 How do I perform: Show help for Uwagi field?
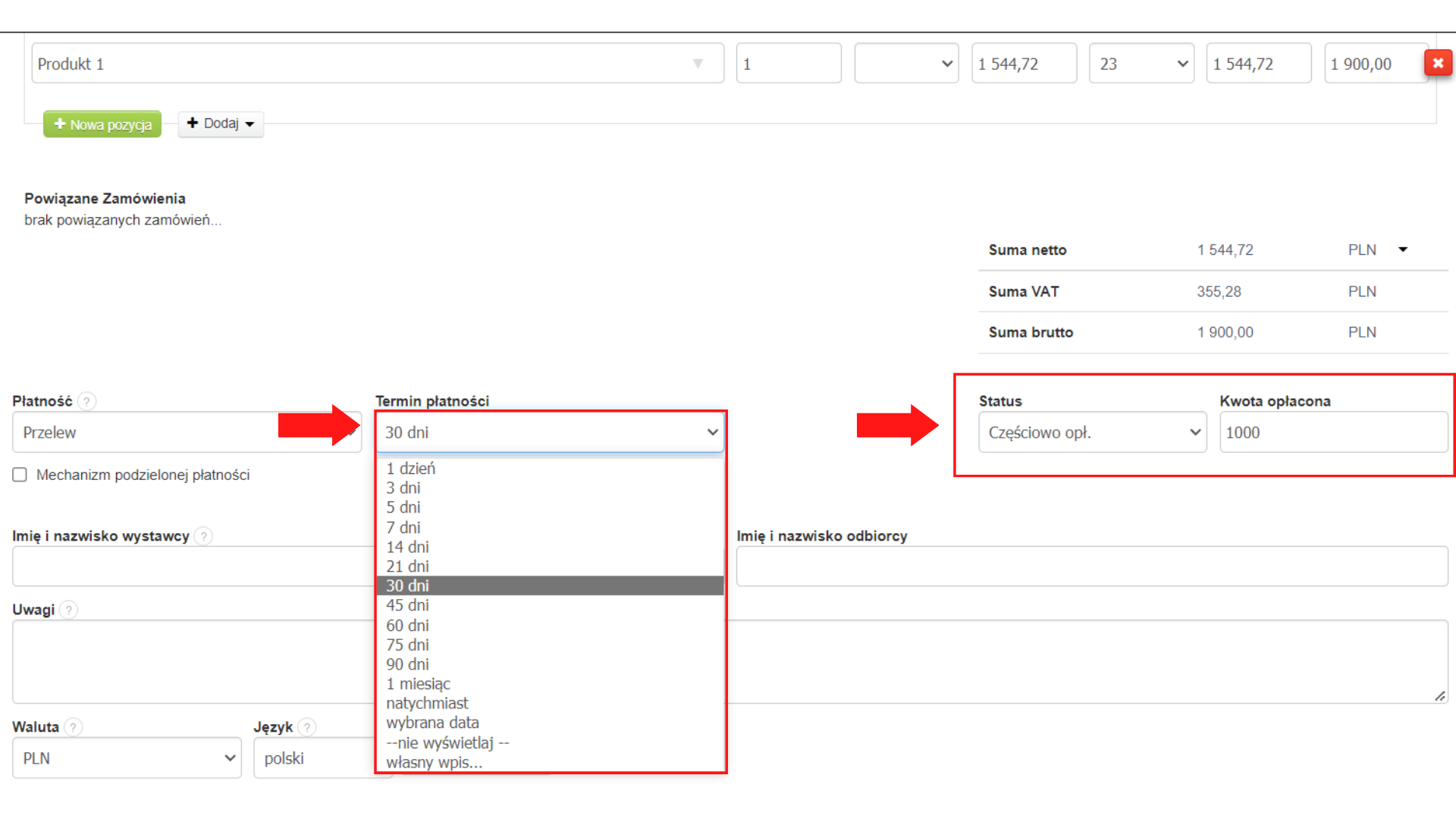[68, 610]
